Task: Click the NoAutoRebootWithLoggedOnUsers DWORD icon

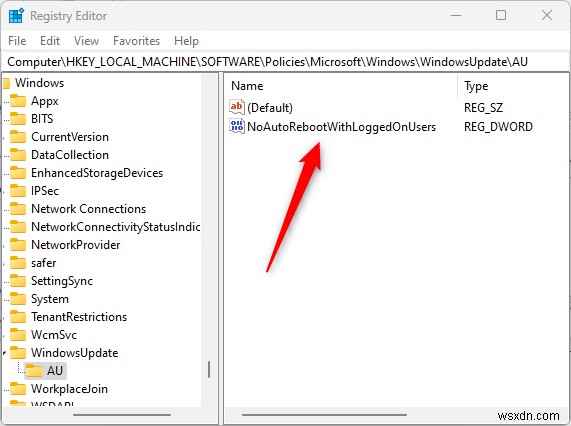Action: 237,126
